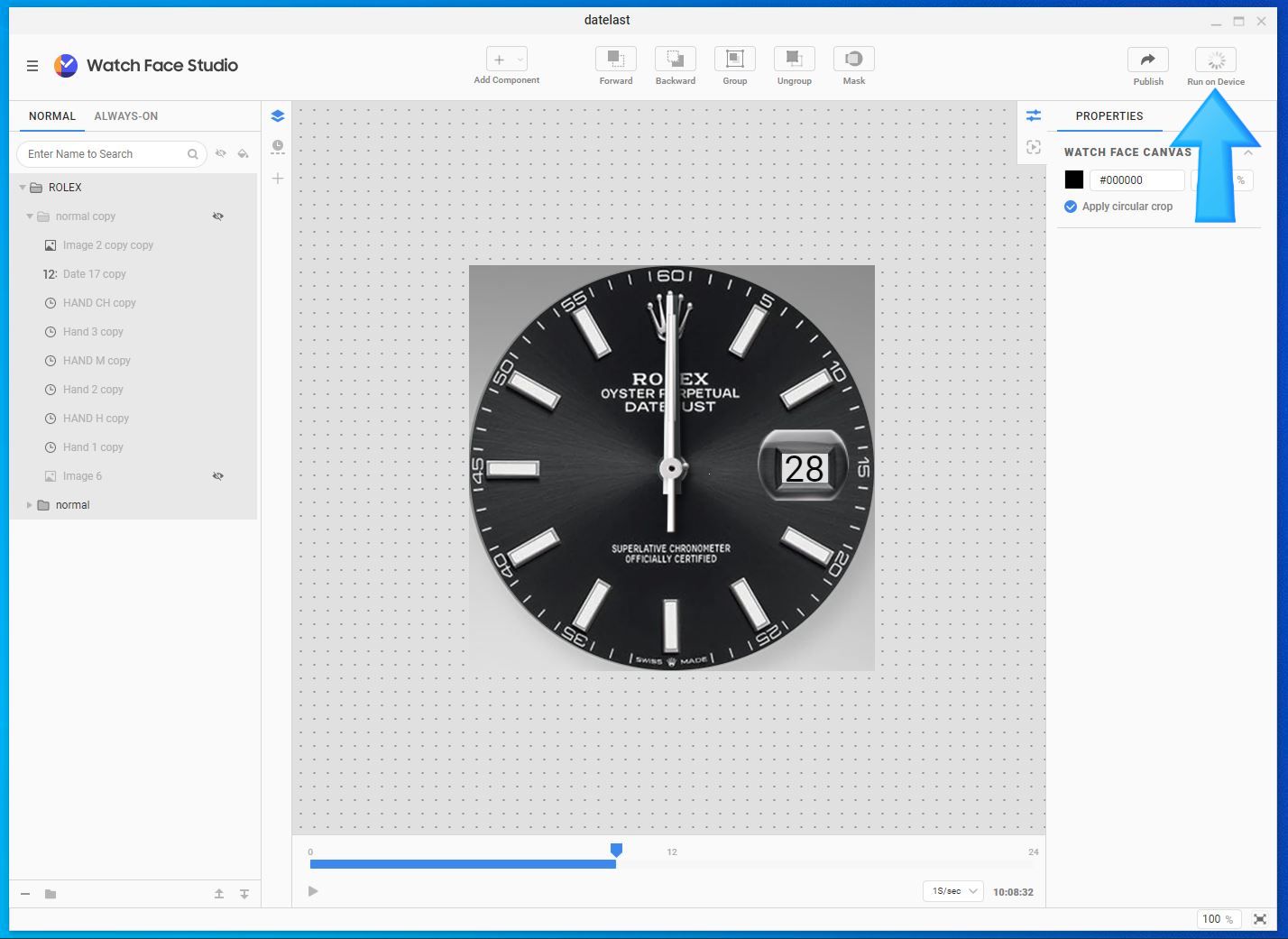Viewport: 1288px width, 939px height.
Task: Click the Add Component button
Action: point(507,60)
